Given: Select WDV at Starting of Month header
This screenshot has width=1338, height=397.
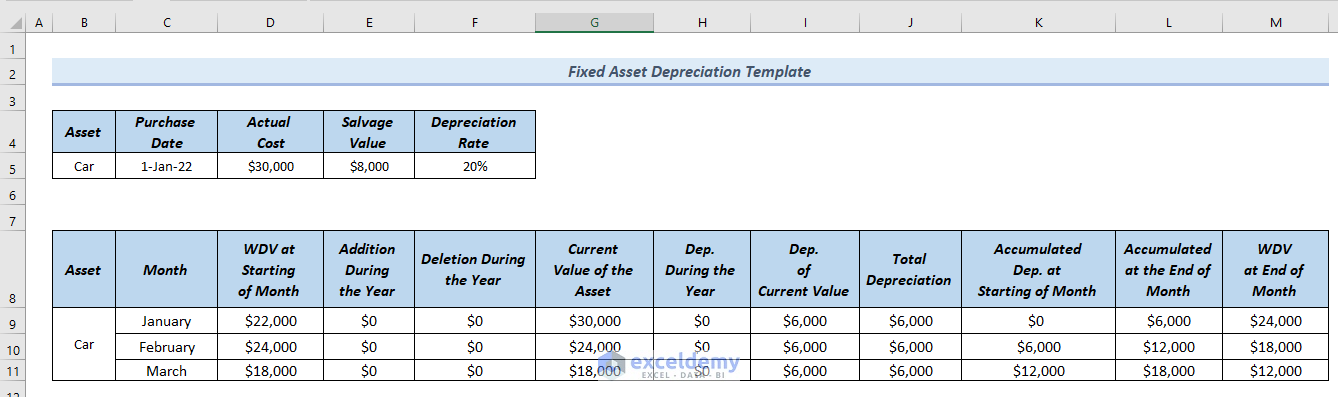Looking at the screenshot, I should [x=270, y=270].
